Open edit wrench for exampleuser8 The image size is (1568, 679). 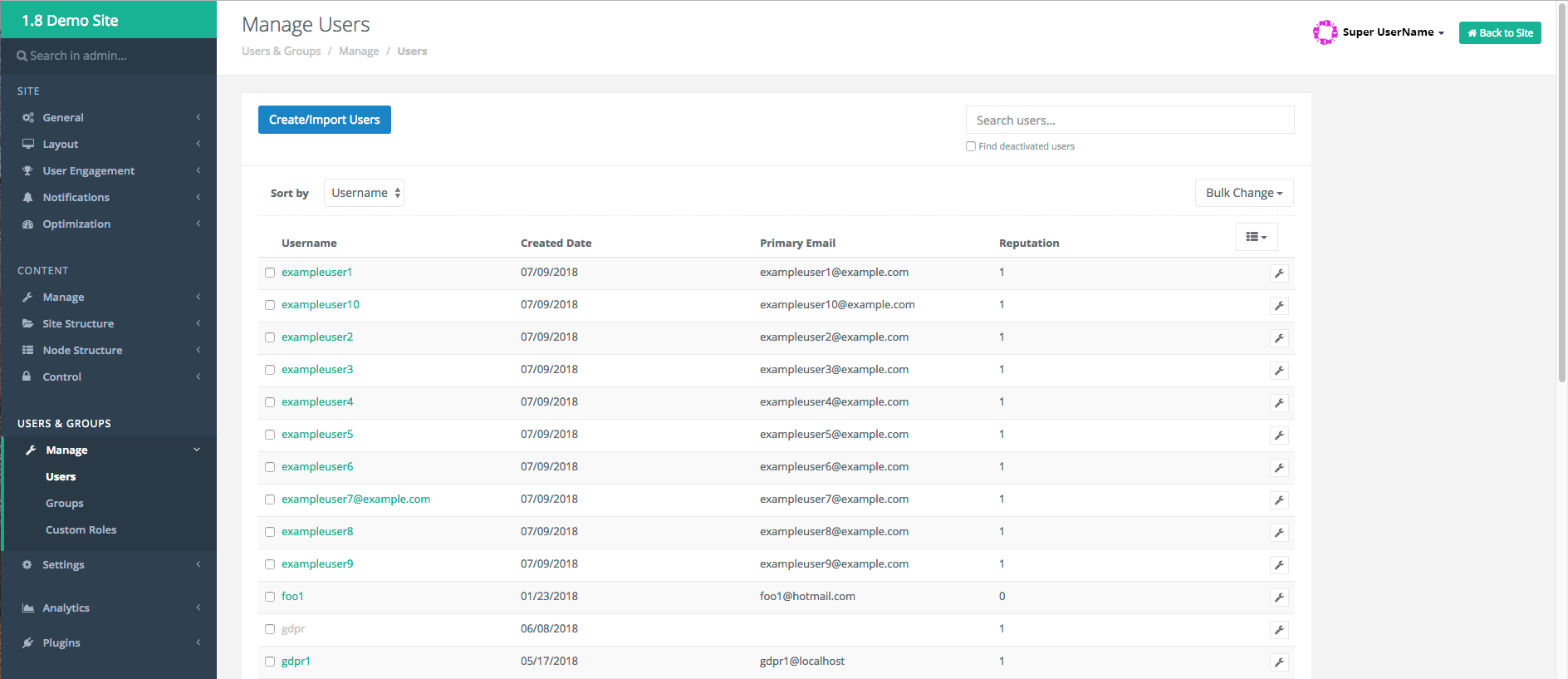tap(1279, 533)
